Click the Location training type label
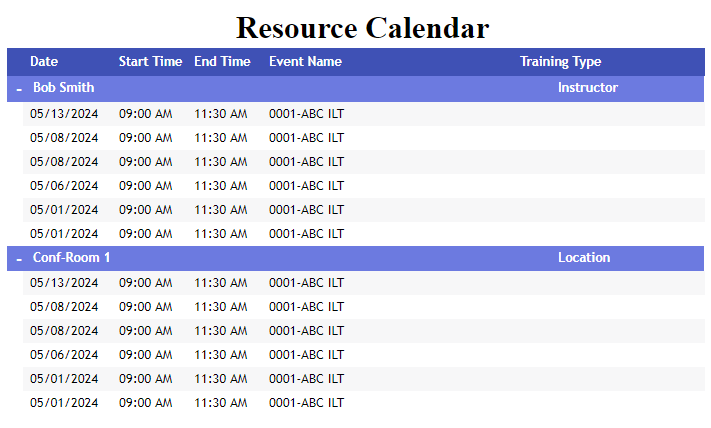 pyautogui.click(x=583, y=258)
